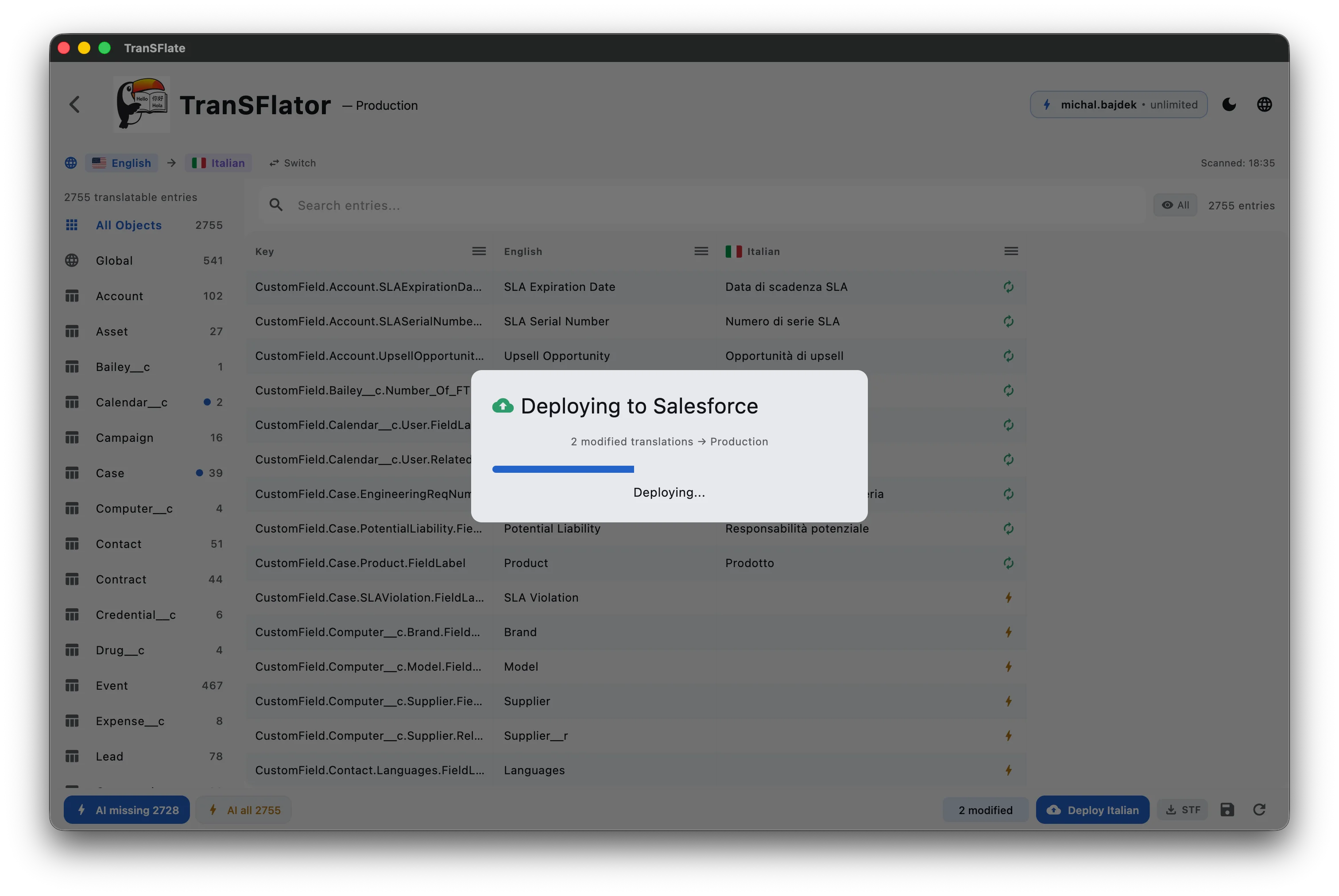Viewport: 1339px width, 896px height.
Task: Toggle dark mode with the moon icon
Action: 1229,104
